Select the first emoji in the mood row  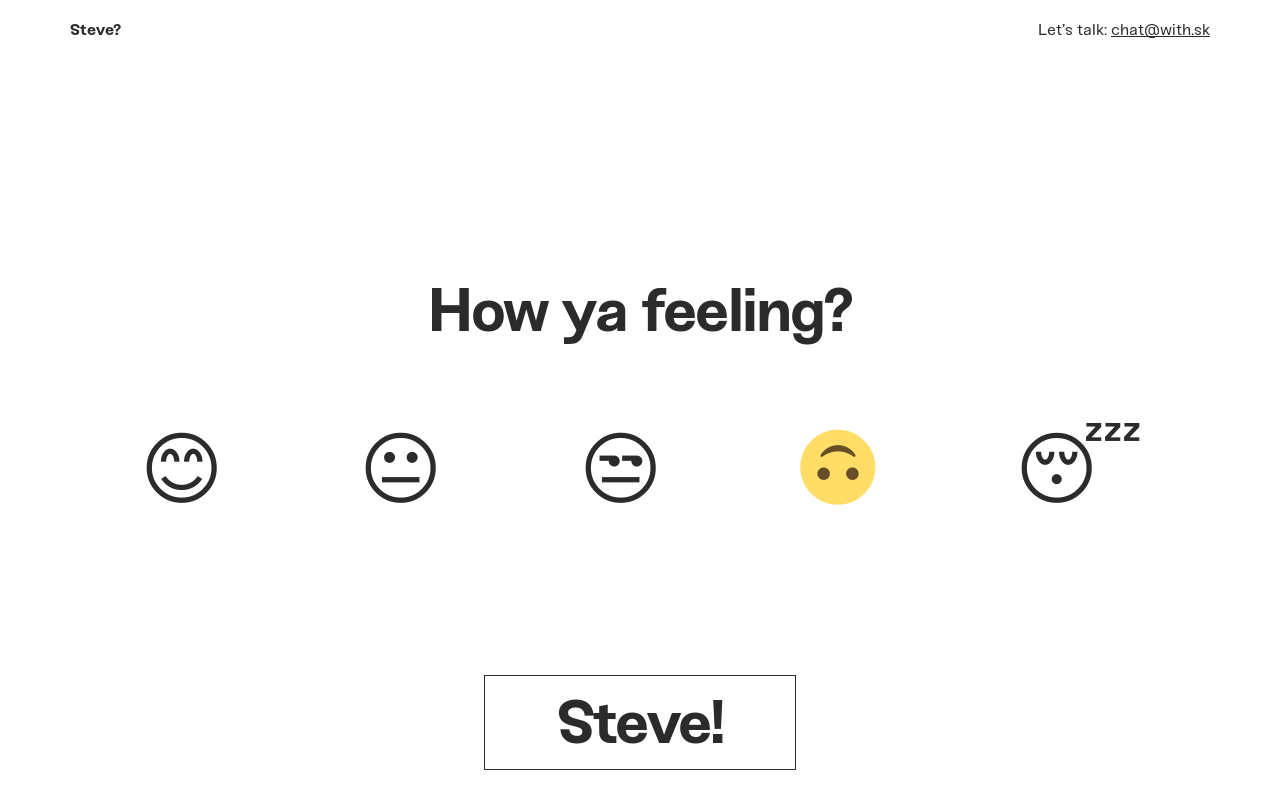181,467
